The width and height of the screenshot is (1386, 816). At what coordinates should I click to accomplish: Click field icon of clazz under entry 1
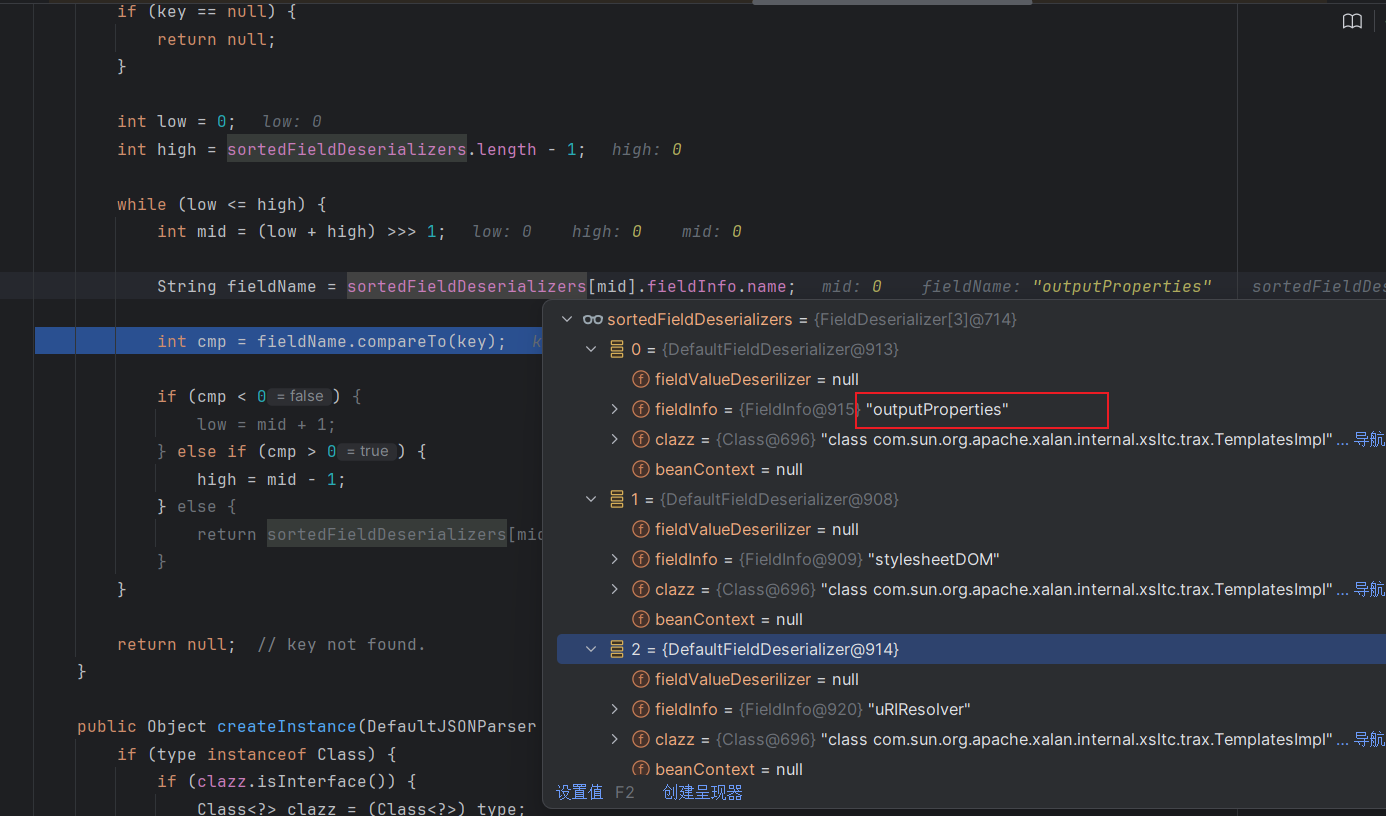[641, 589]
